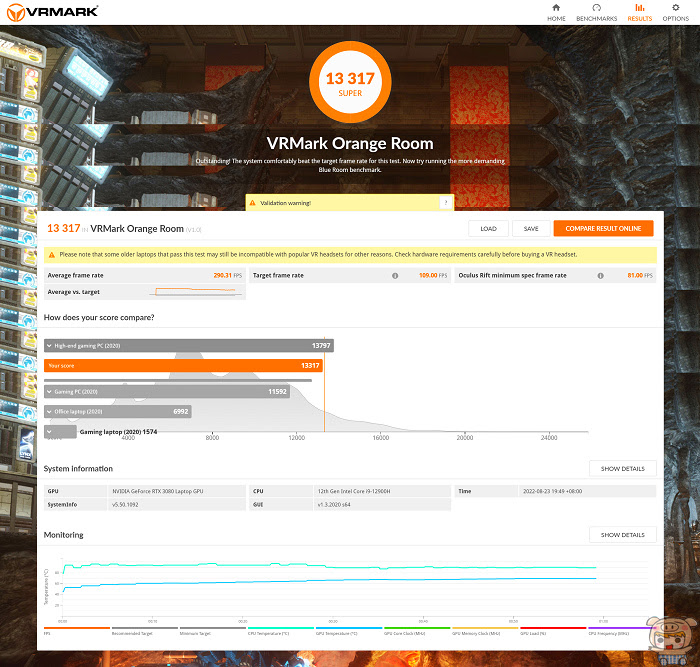Open the Benchmarks gauge icon
700x667 pixels.
pos(596,8)
